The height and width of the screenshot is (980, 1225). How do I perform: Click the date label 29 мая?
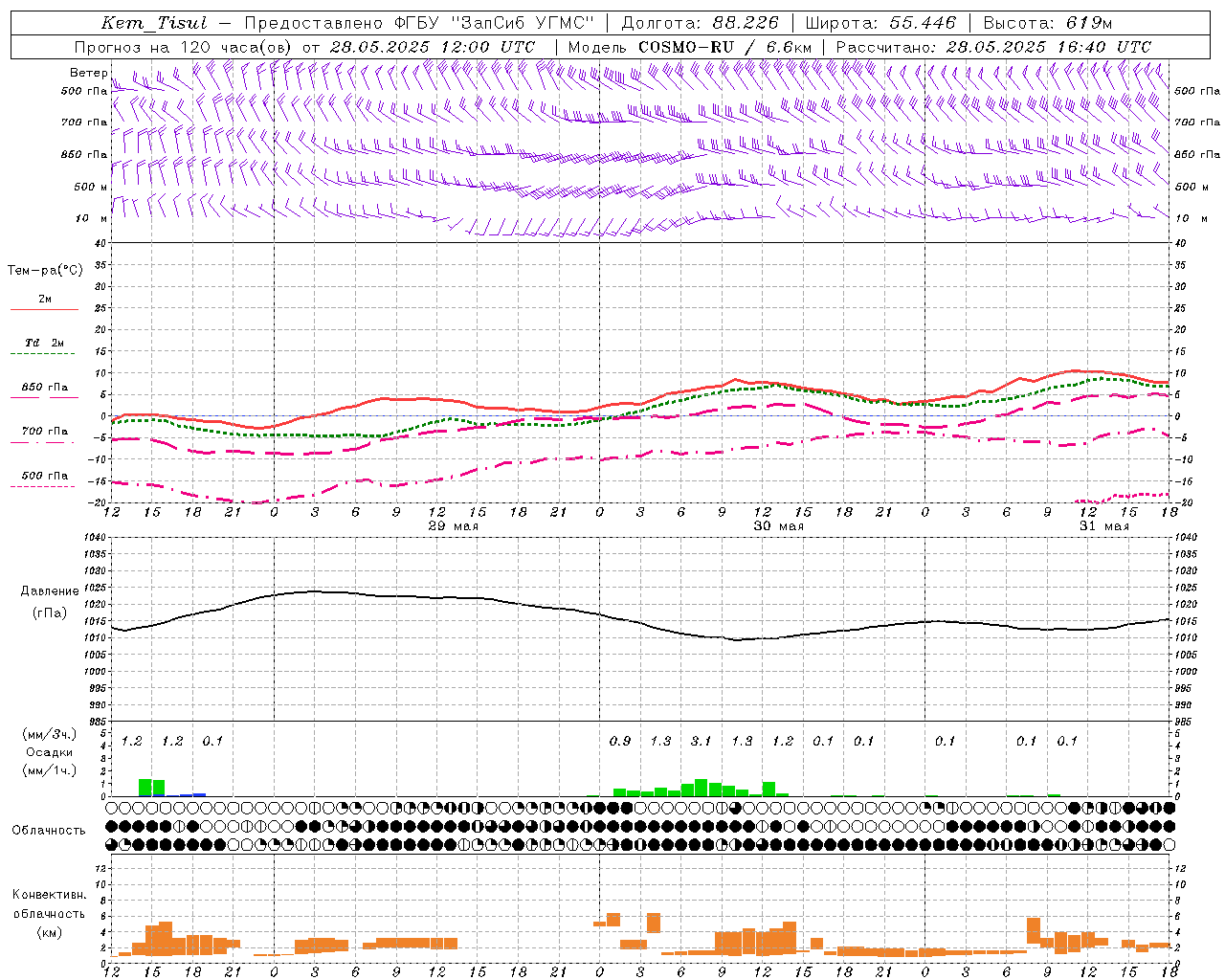tap(453, 526)
